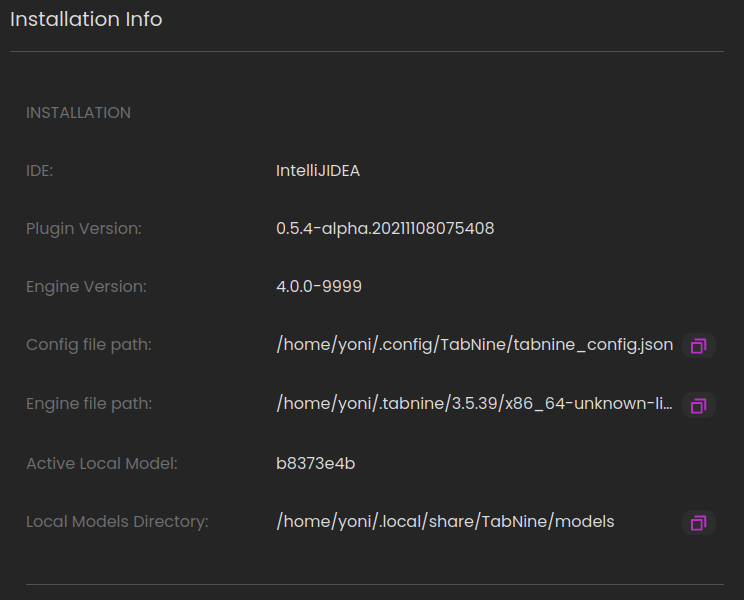The image size is (744, 600).
Task: Copy the local models directory path
Action: point(698,523)
